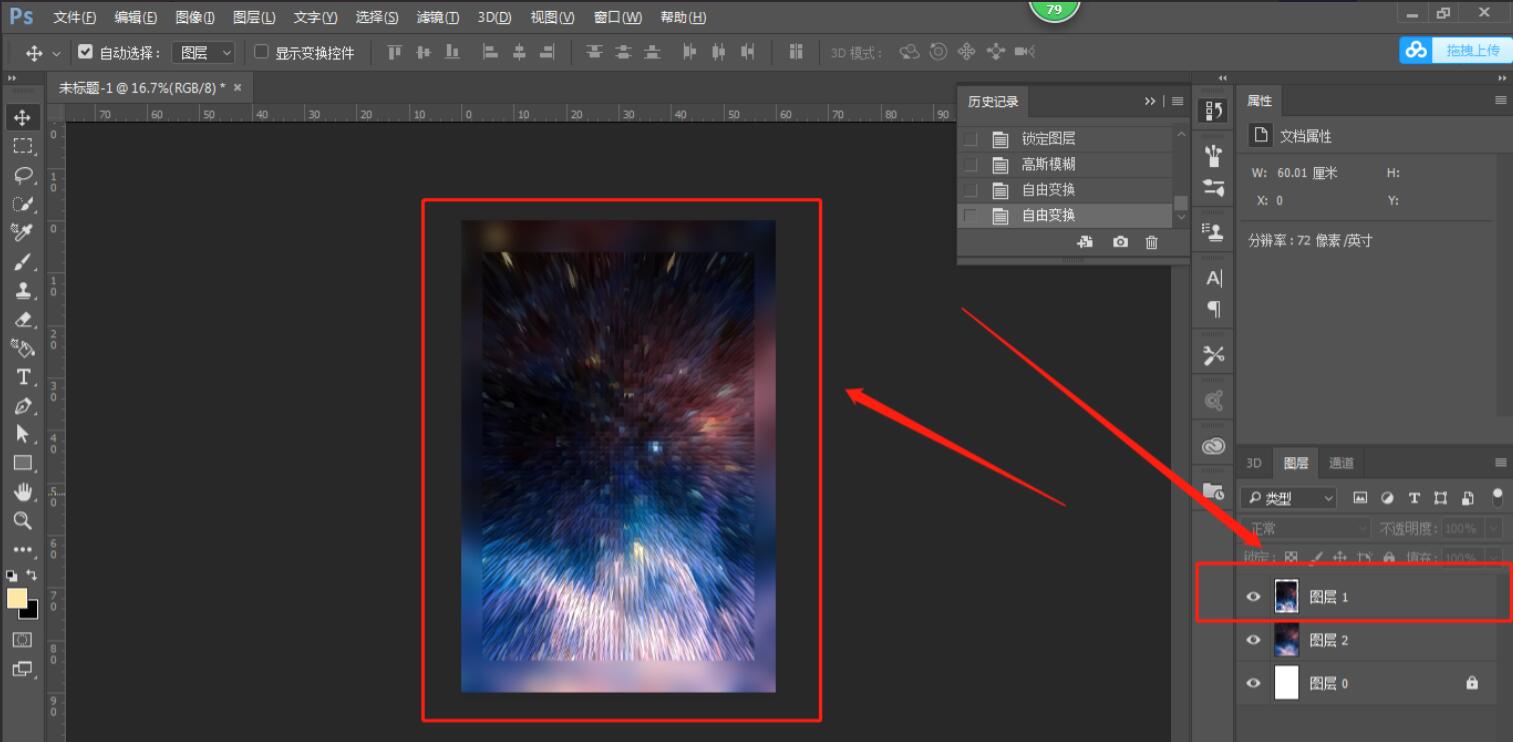Open the History panel menu
1513x742 pixels.
pyautogui.click(x=1177, y=101)
